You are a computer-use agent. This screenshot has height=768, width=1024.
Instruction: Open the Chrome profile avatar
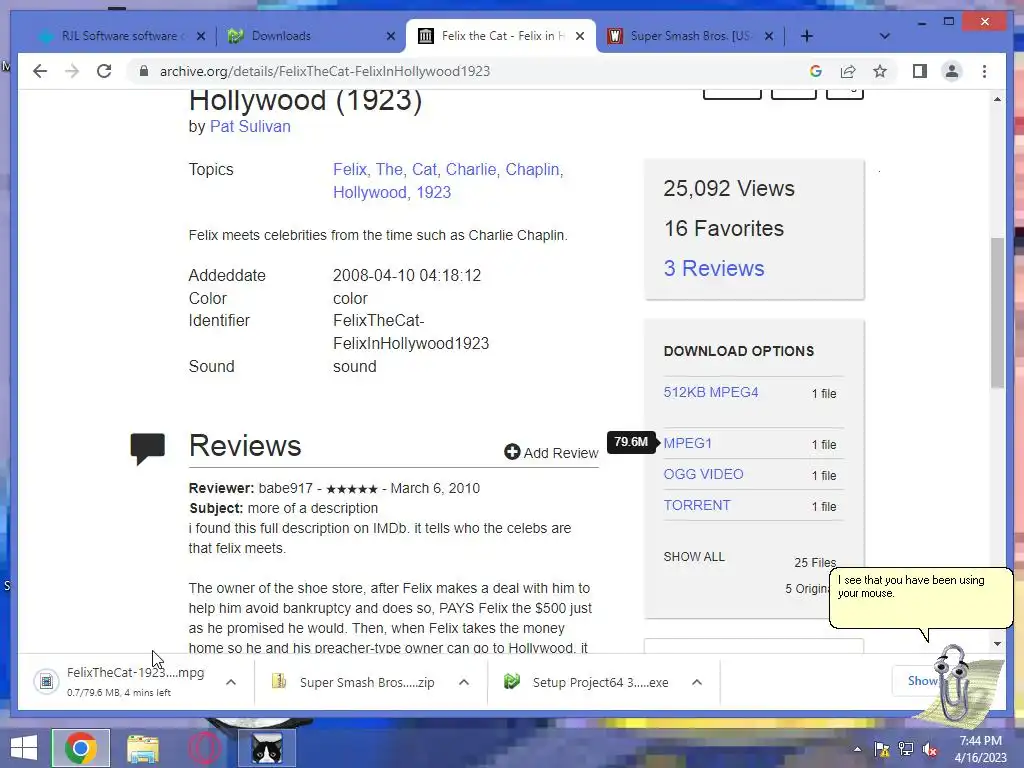[952, 71]
